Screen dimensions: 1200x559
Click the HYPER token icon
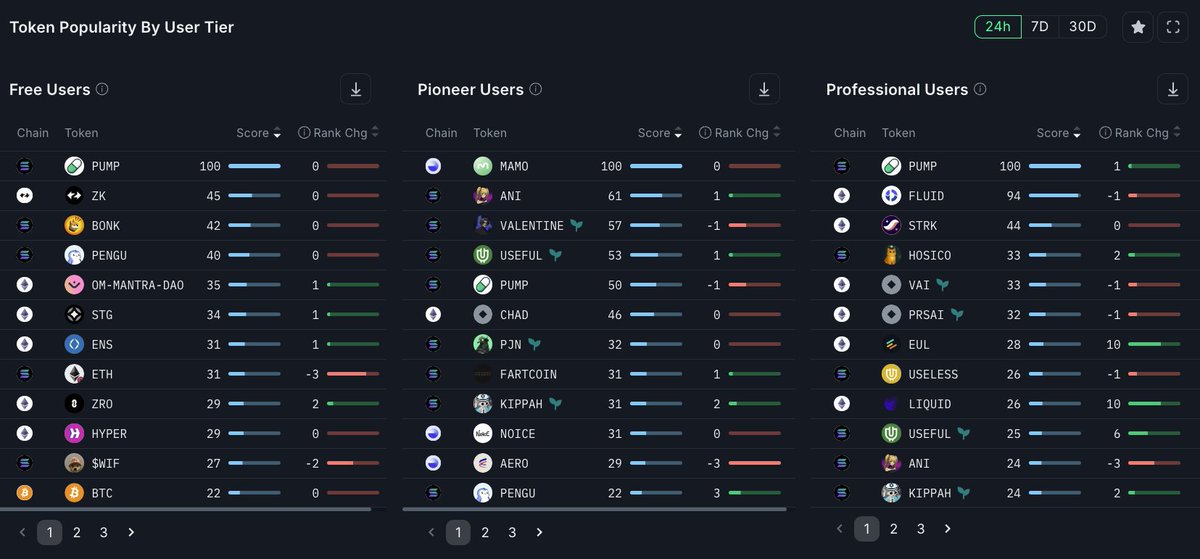74,434
